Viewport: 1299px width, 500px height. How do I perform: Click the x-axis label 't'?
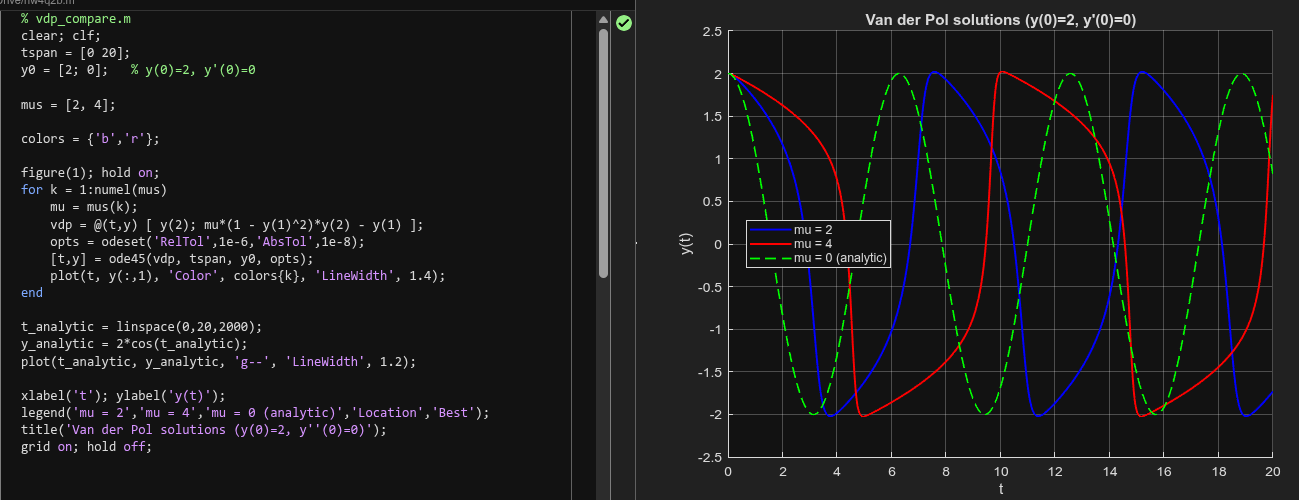[x=1000, y=490]
